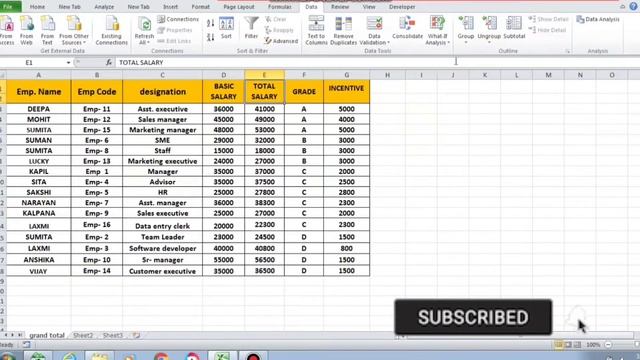Open Outline dialog launcher

click(568, 51)
